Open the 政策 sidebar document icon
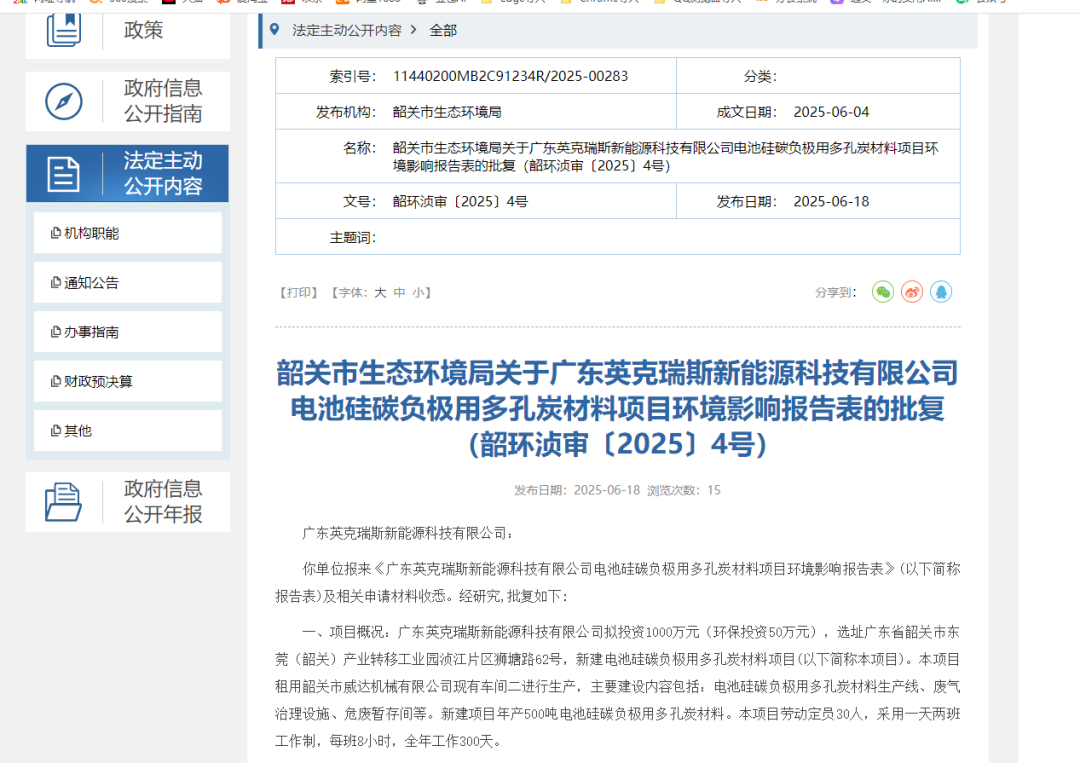Image resolution: width=1080 pixels, height=763 pixels. (x=63, y=30)
